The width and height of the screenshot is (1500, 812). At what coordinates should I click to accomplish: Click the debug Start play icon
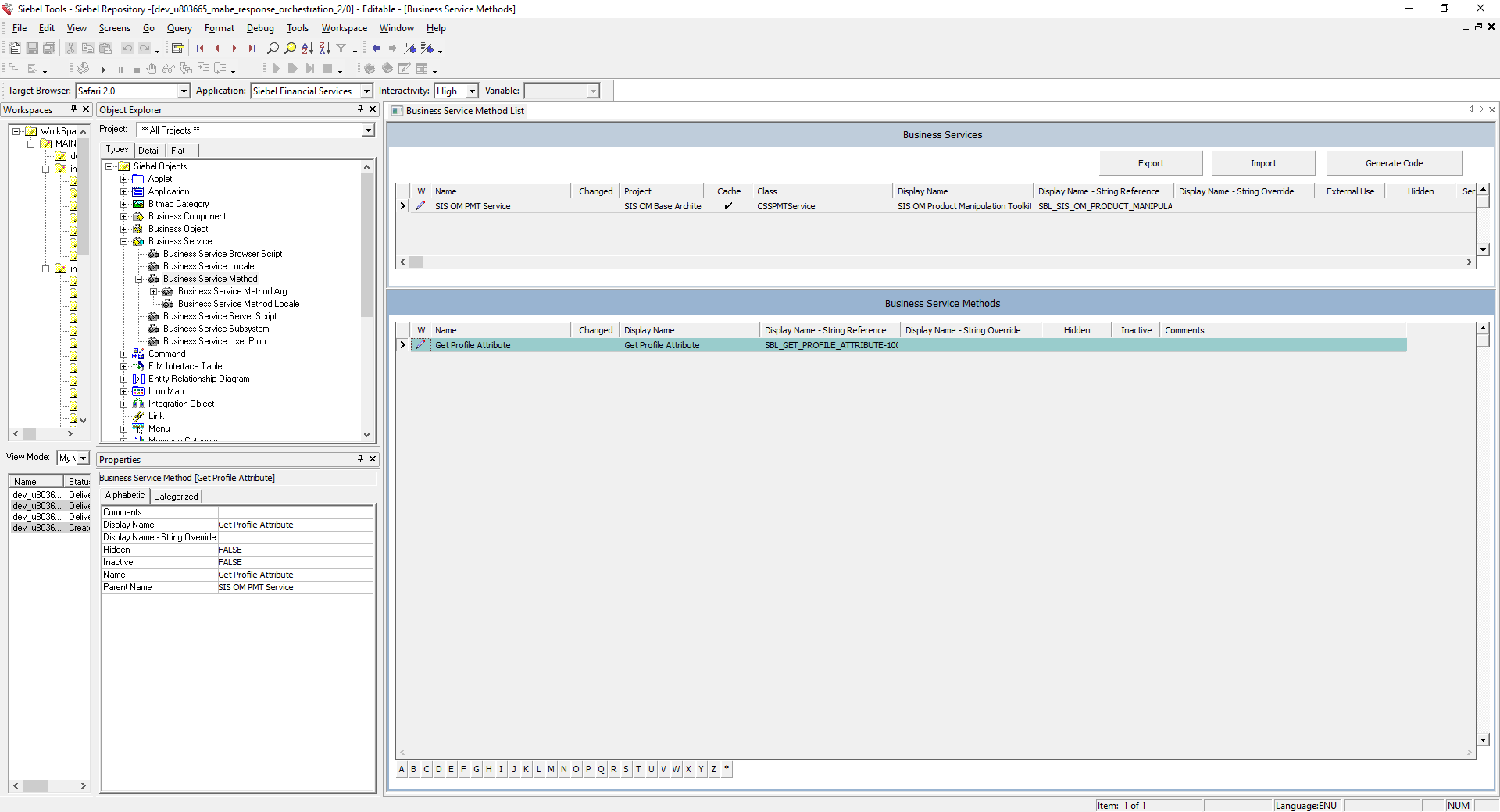click(103, 69)
